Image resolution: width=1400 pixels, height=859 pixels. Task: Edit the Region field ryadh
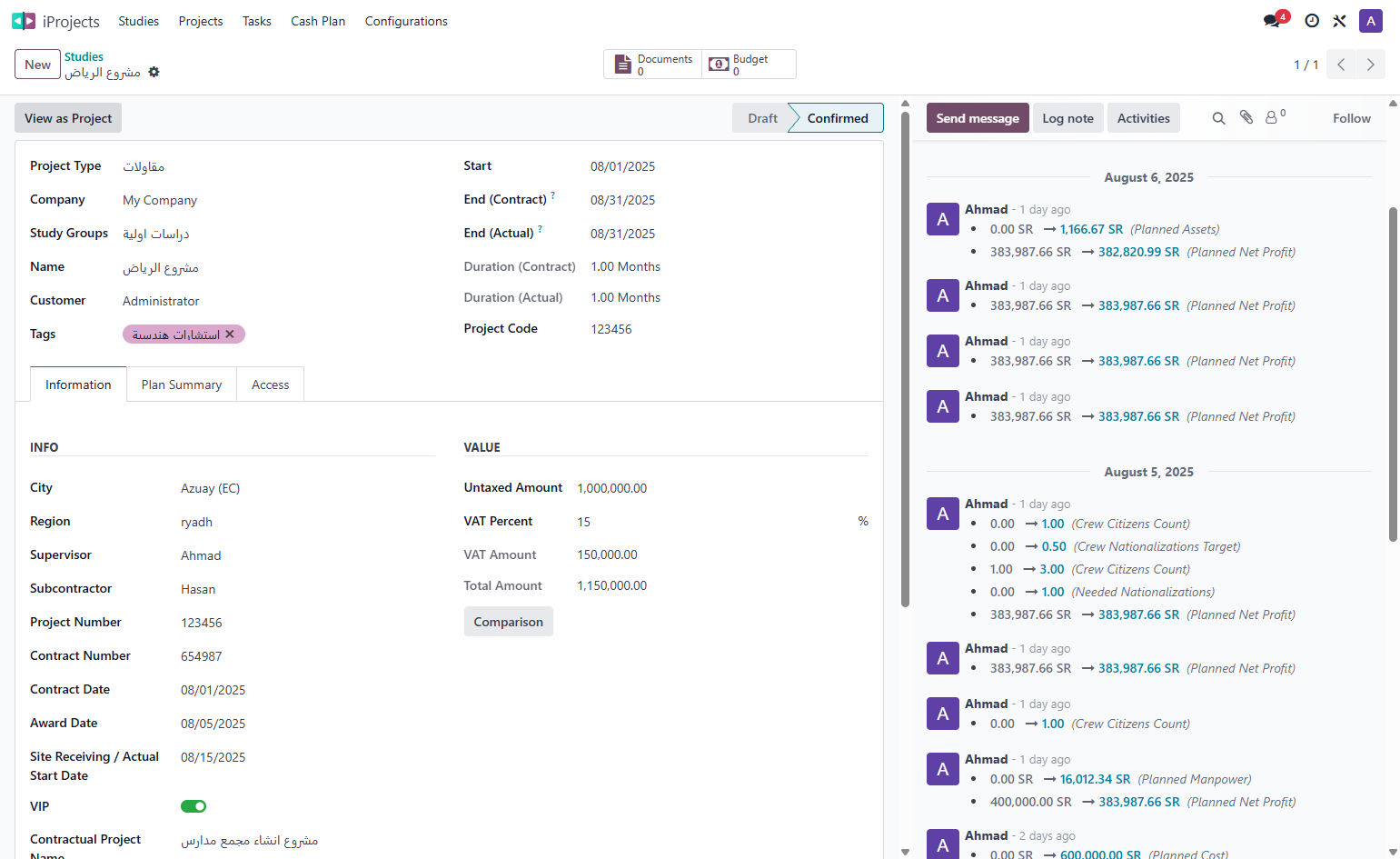click(x=307, y=522)
